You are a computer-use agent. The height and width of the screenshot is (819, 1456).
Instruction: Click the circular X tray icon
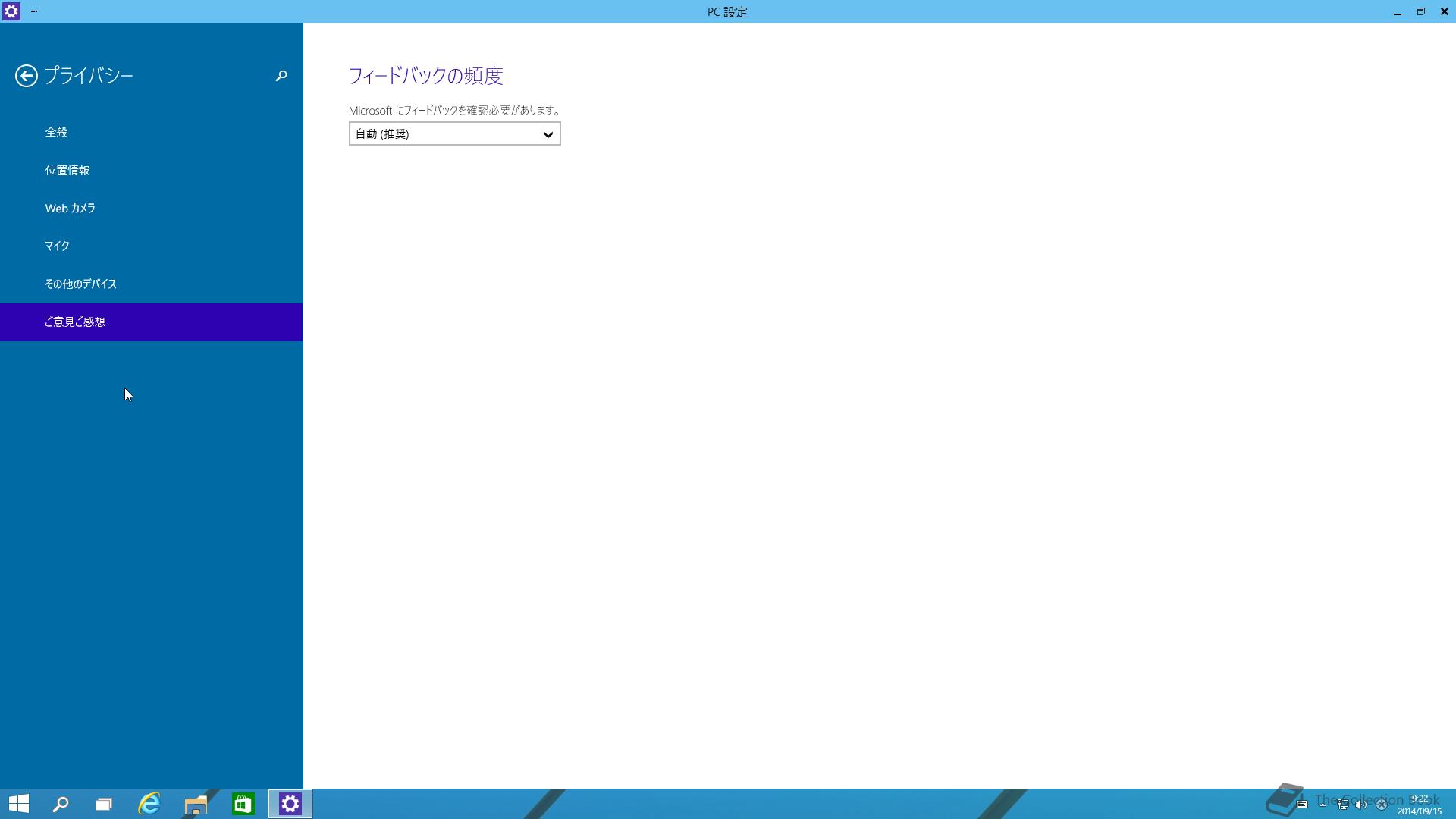pos(1381,805)
